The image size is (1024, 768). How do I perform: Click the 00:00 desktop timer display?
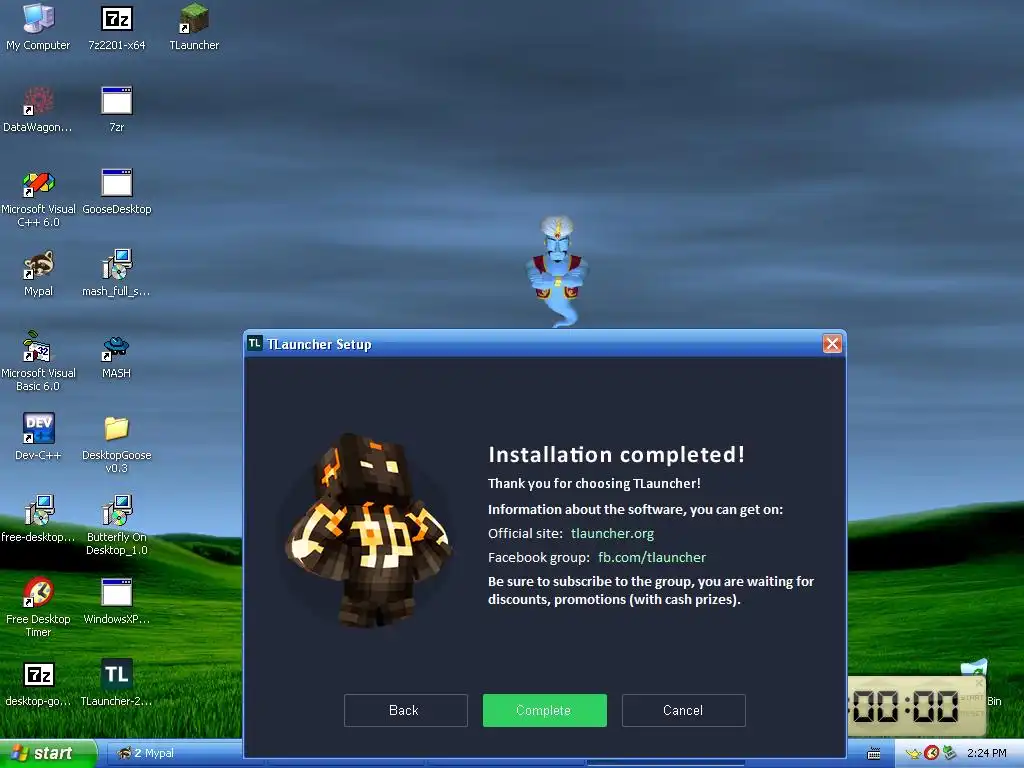[904, 707]
